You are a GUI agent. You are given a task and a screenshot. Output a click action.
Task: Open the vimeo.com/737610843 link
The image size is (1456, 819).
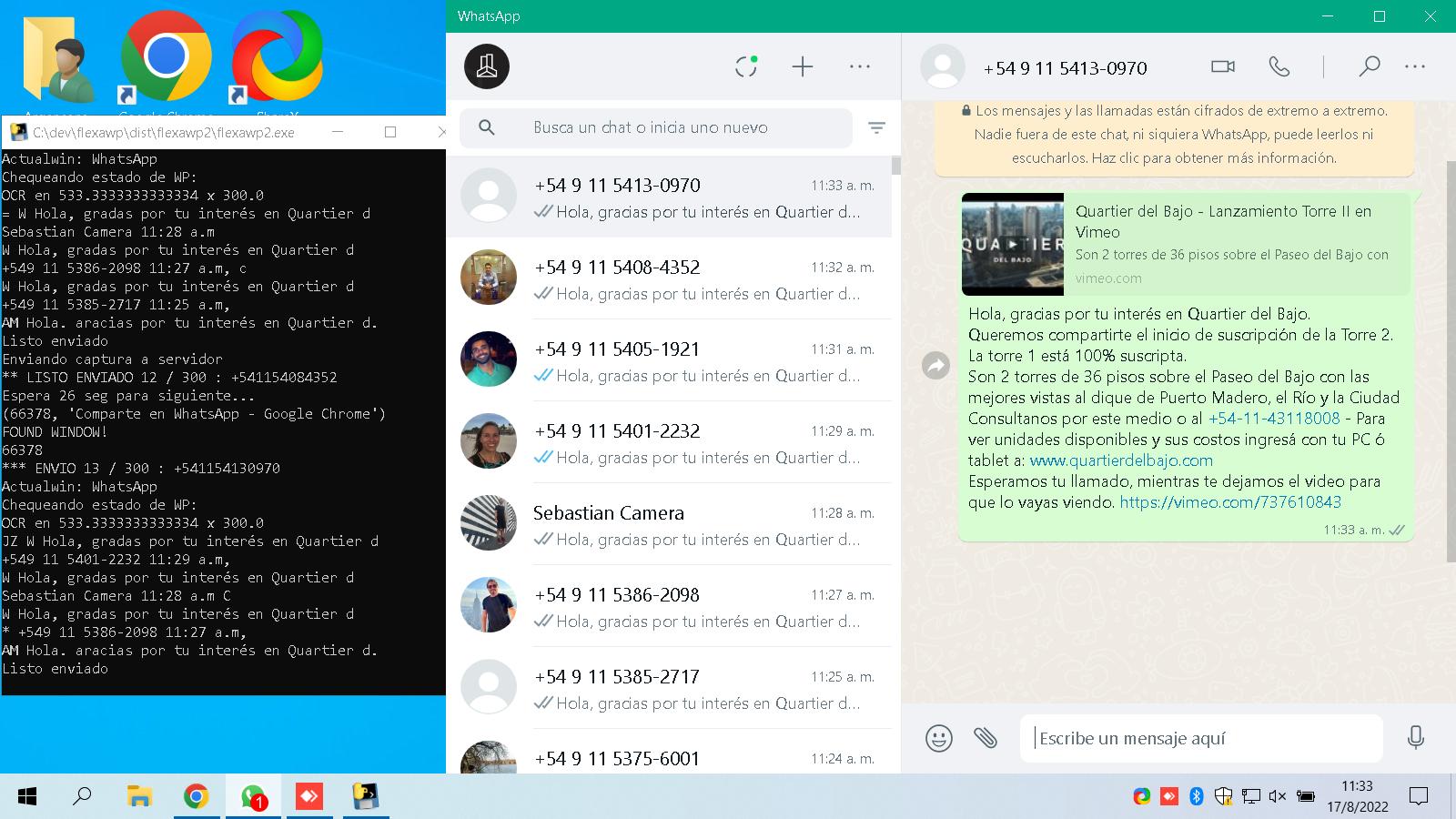tap(1230, 502)
